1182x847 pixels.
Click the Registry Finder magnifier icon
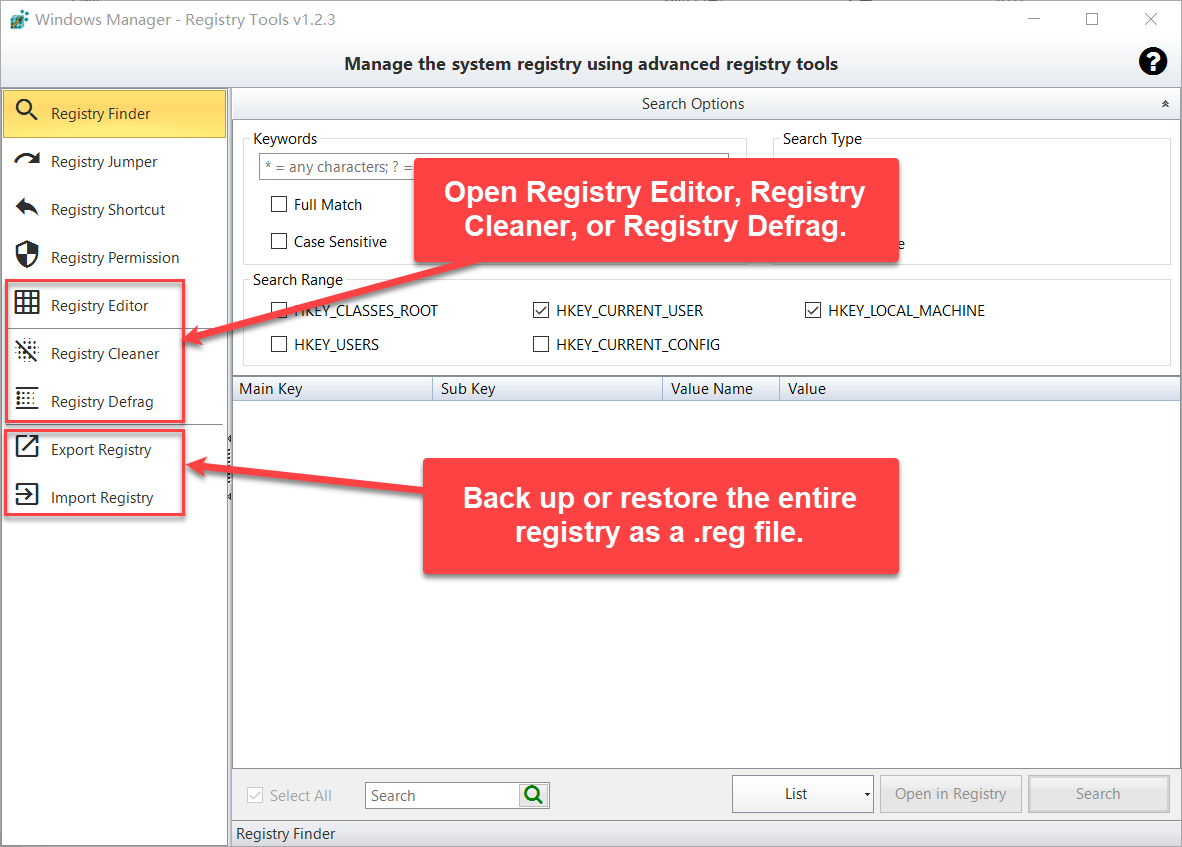[x=26, y=110]
